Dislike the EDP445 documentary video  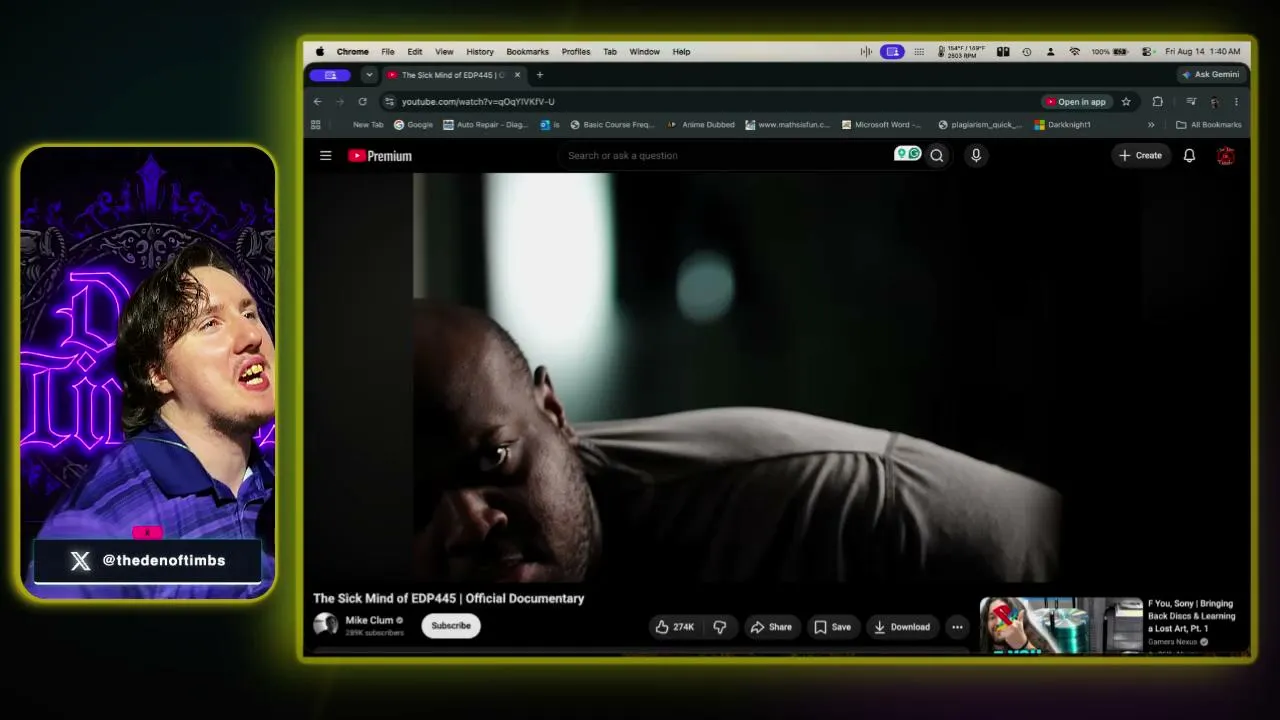[719, 627]
